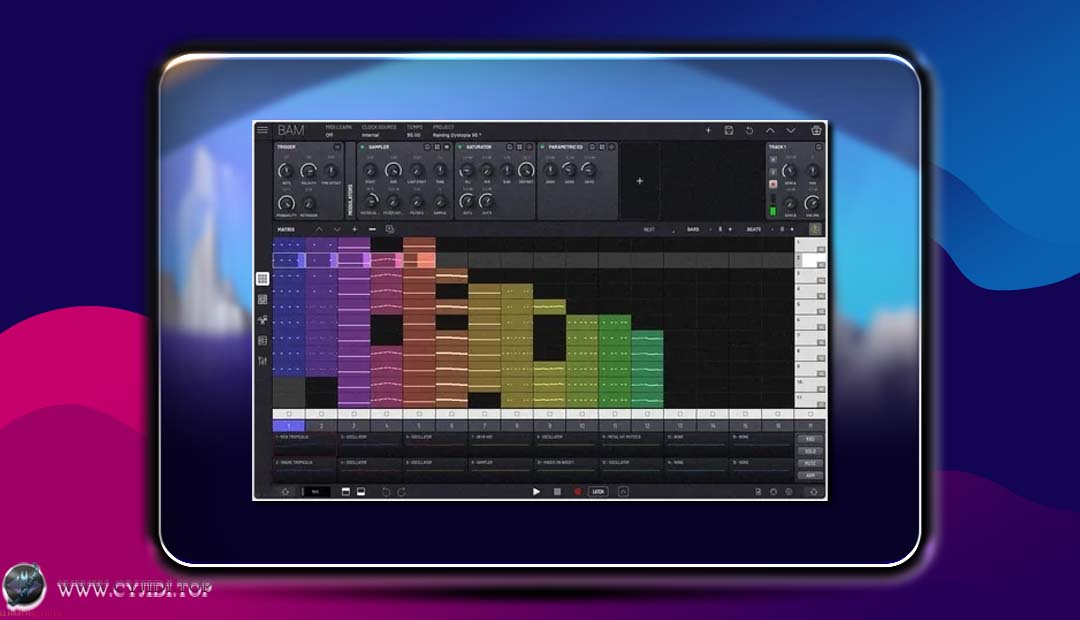1080x620 pixels.
Task: Decrease Beats value with minus
Action: (x=772, y=229)
